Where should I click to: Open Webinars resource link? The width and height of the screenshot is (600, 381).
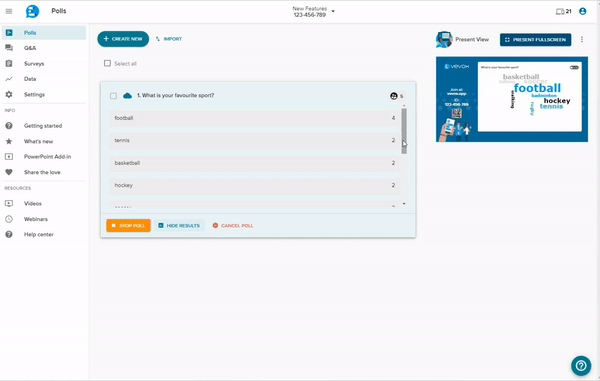(36, 219)
